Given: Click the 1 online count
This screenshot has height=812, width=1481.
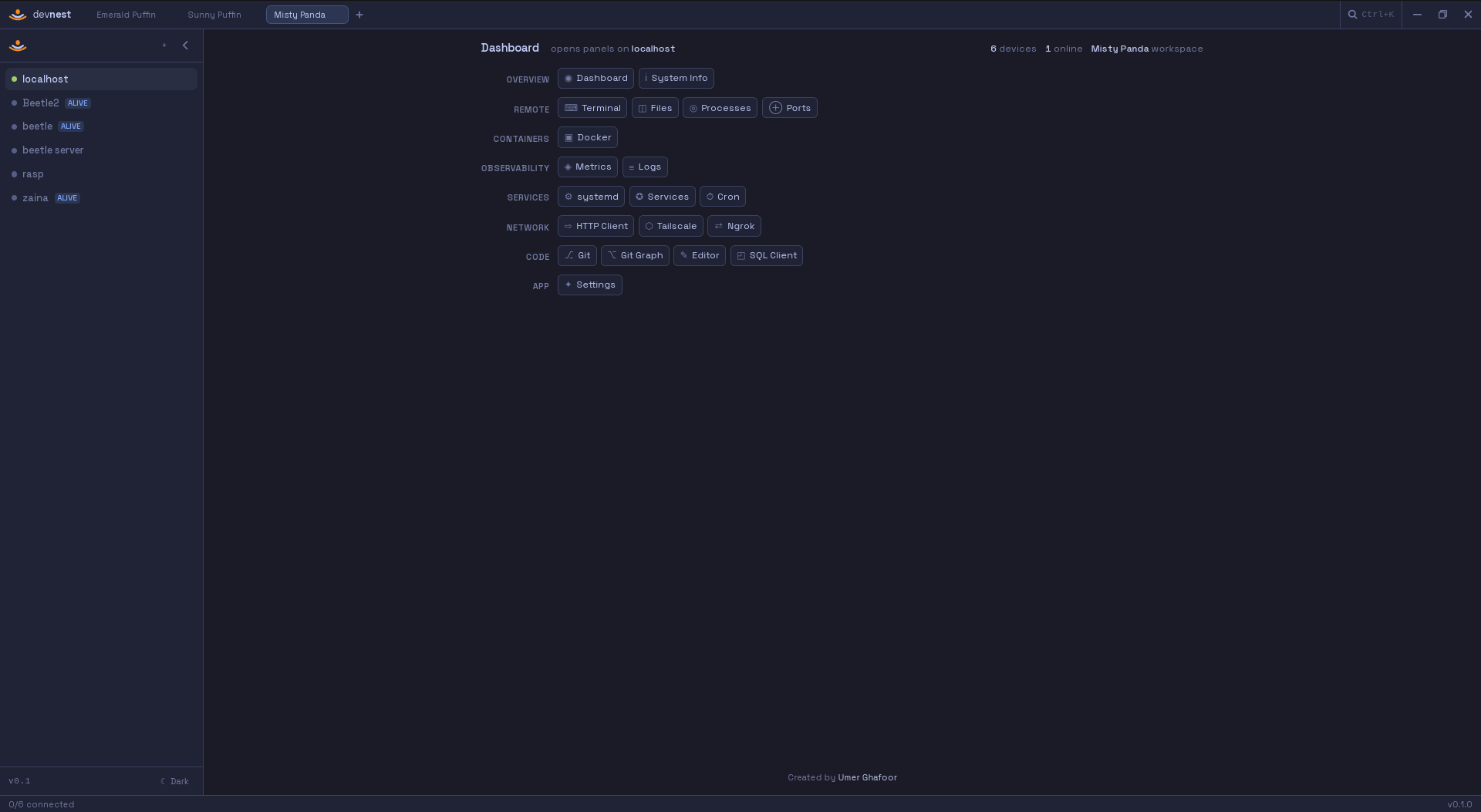Looking at the screenshot, I should tap(1064, 49).
